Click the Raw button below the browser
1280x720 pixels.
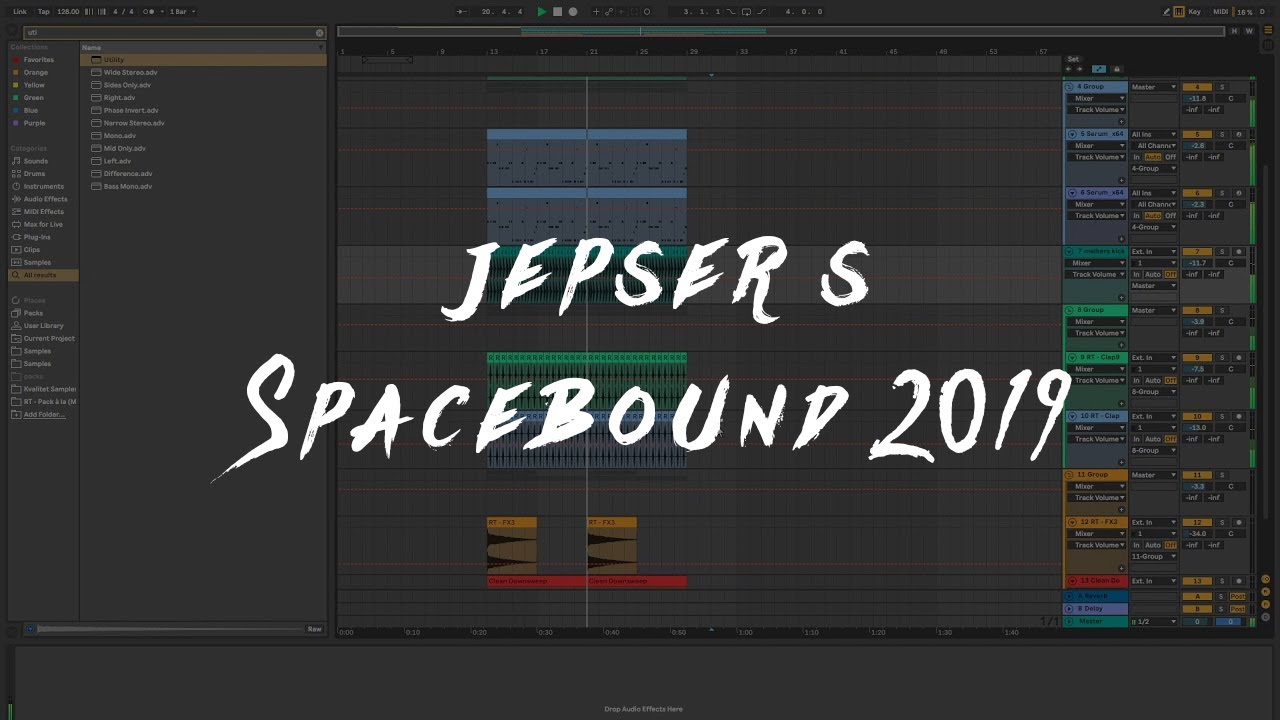pyautogui.click(x=314, y=629)
